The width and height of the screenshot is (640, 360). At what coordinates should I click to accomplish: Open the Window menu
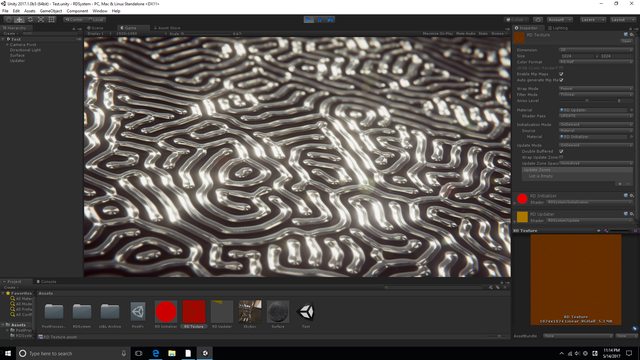(100, 11)
